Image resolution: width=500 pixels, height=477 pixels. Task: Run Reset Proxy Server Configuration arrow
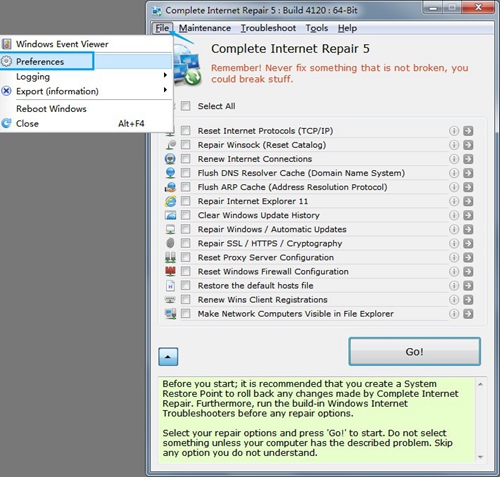point(468,257)
